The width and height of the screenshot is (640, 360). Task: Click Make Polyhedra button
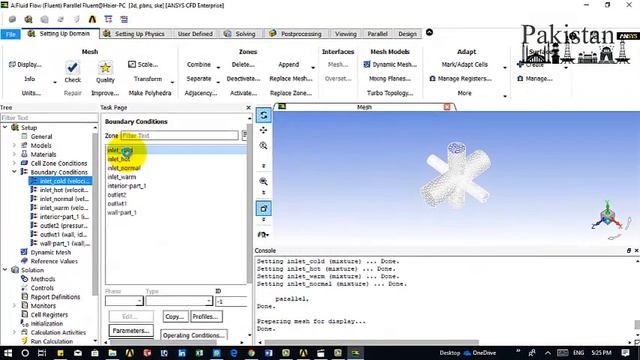point(150,93)
